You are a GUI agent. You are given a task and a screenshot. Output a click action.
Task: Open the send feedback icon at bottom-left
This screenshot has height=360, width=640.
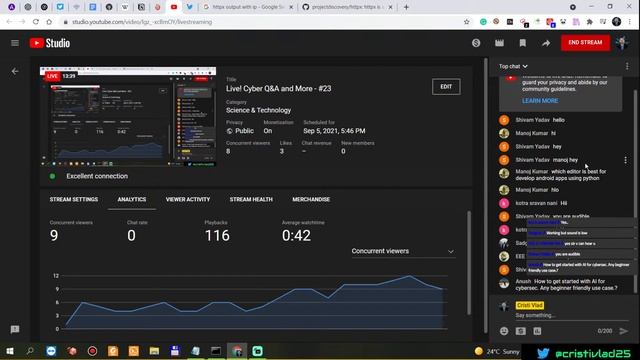tap(15, 329)
